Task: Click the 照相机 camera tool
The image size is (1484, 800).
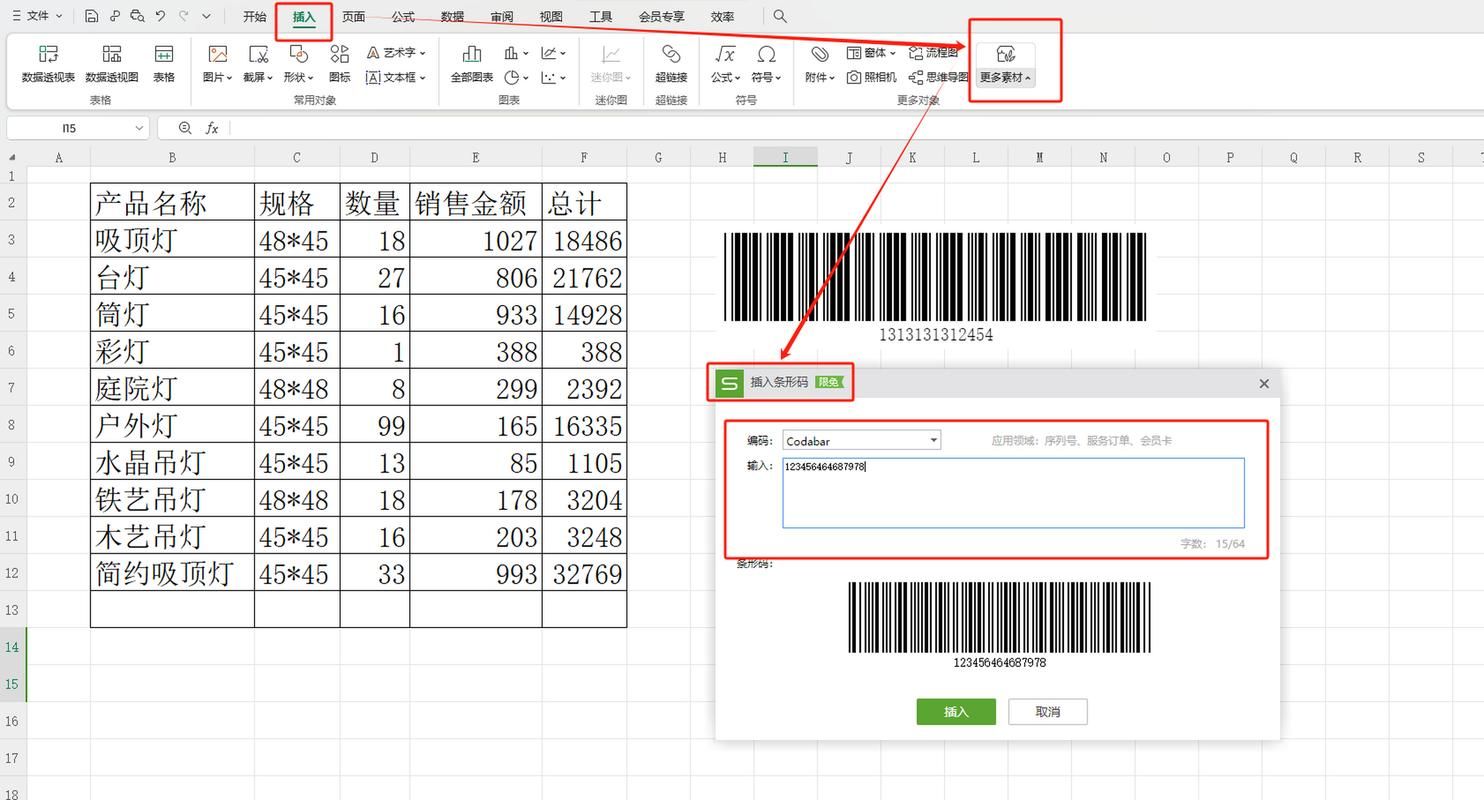Action: coord(871,77)
